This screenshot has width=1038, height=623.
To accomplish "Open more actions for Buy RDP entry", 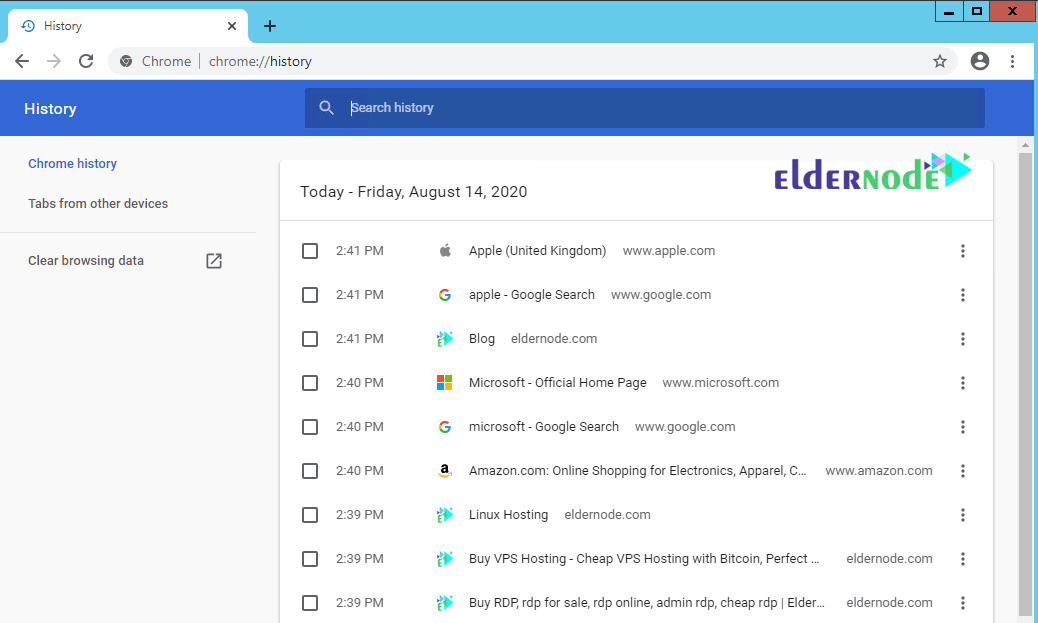I will click(x=963, y=602).
